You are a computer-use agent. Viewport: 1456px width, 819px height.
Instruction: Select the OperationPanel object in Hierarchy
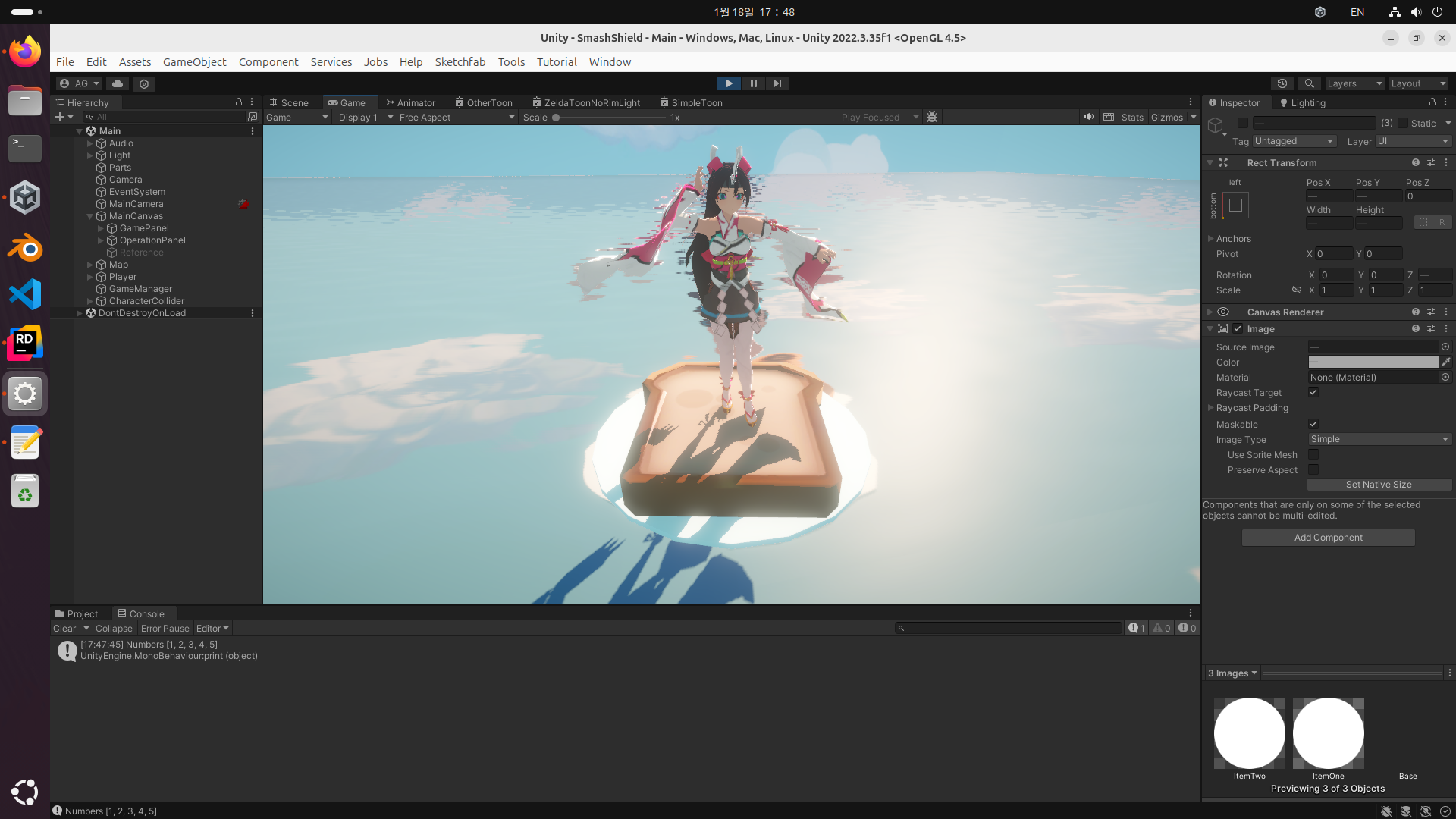click(152, 240)
